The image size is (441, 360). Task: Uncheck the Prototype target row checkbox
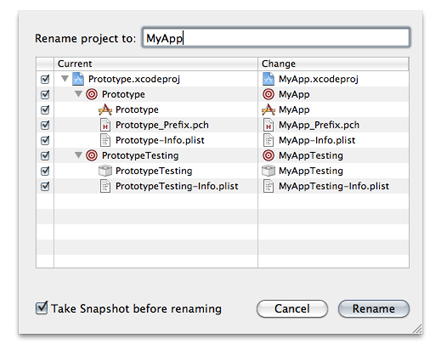[45, 95]
